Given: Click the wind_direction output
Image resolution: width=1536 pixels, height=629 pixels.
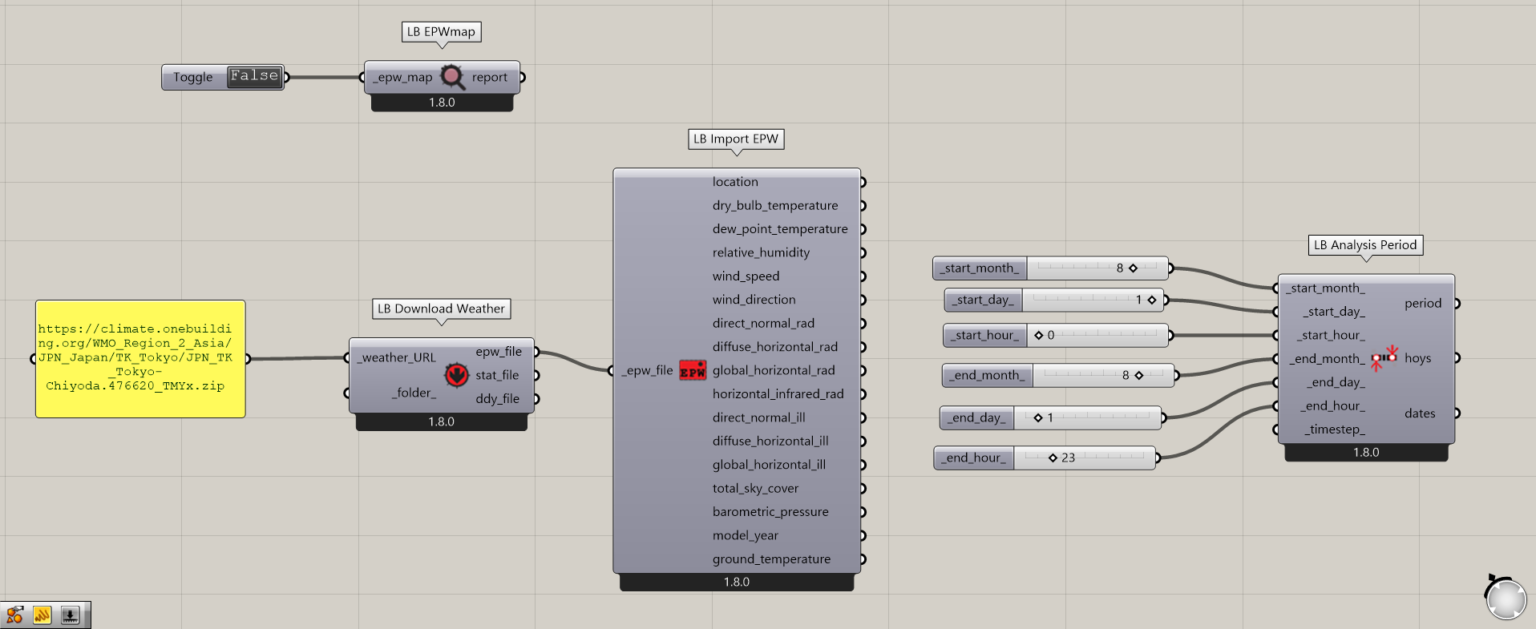Looking at the screenshot, I should tap(754, 300).
